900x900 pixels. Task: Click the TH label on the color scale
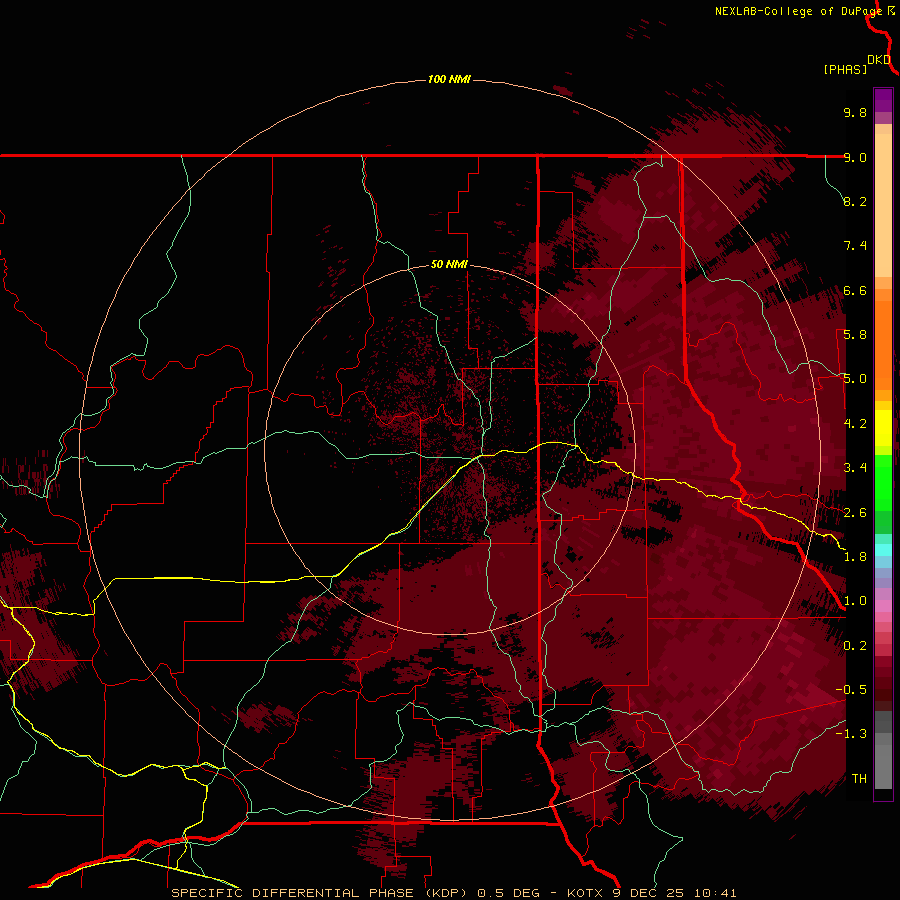(x=859, y=779)
